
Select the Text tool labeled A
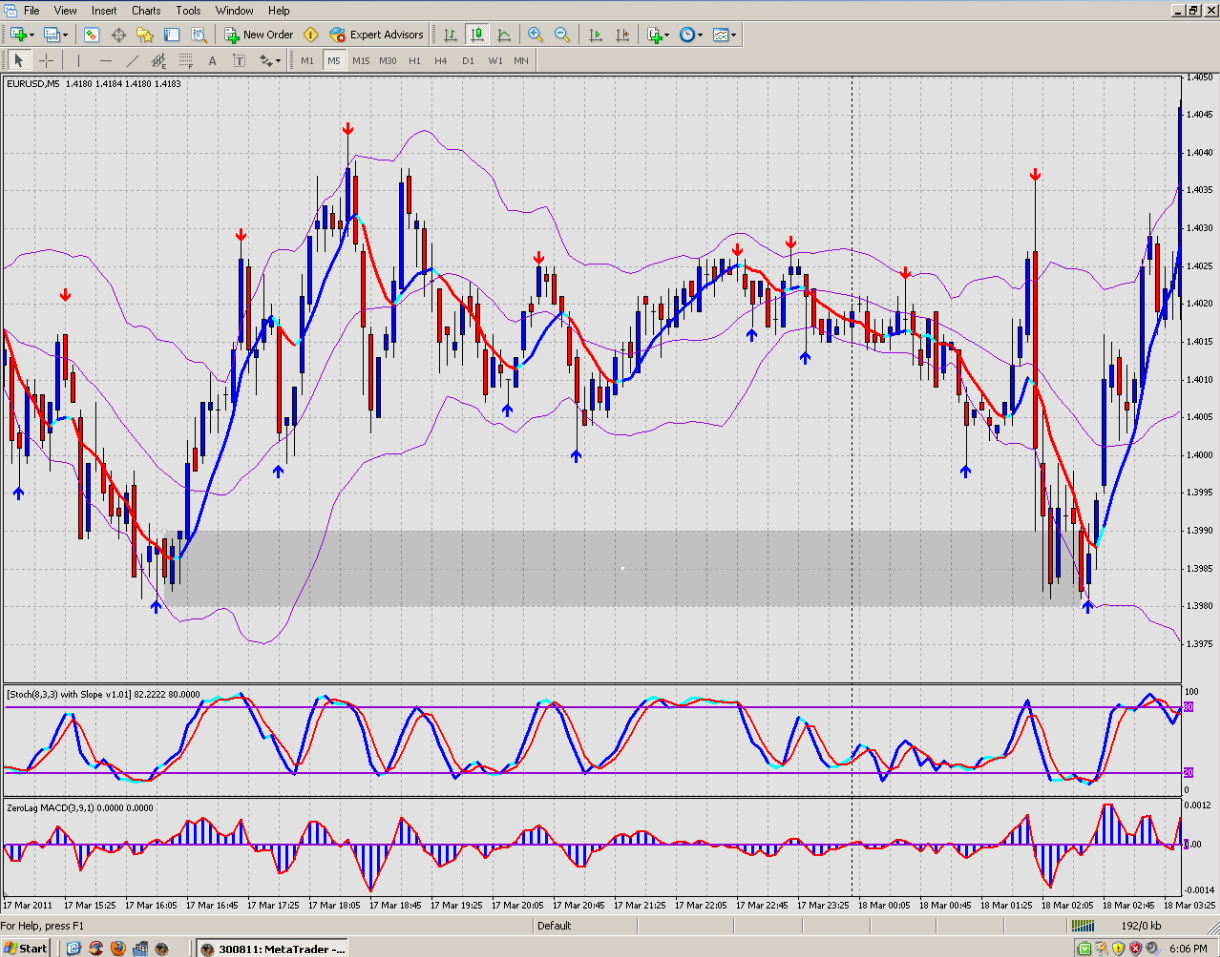click(x=212, y=60)
